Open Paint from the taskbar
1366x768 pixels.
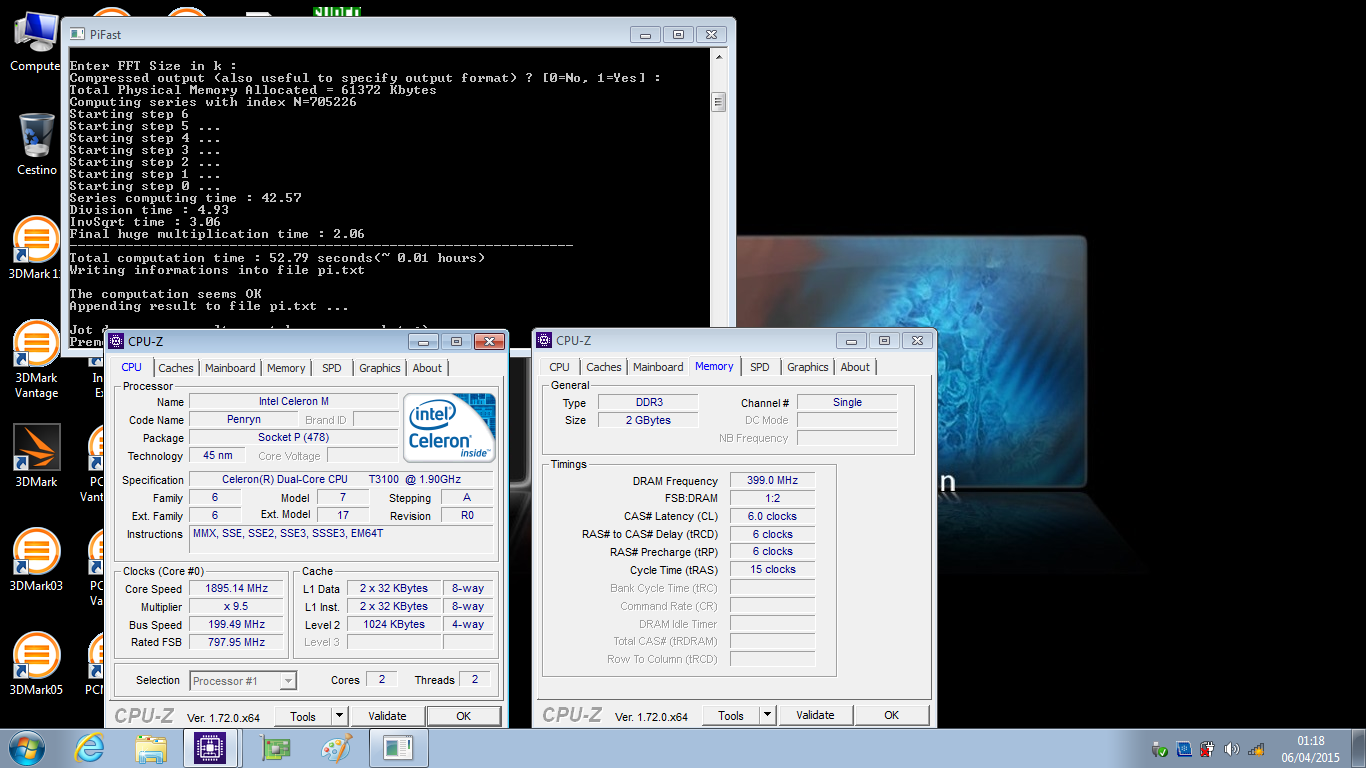click(x=335, y=747)
